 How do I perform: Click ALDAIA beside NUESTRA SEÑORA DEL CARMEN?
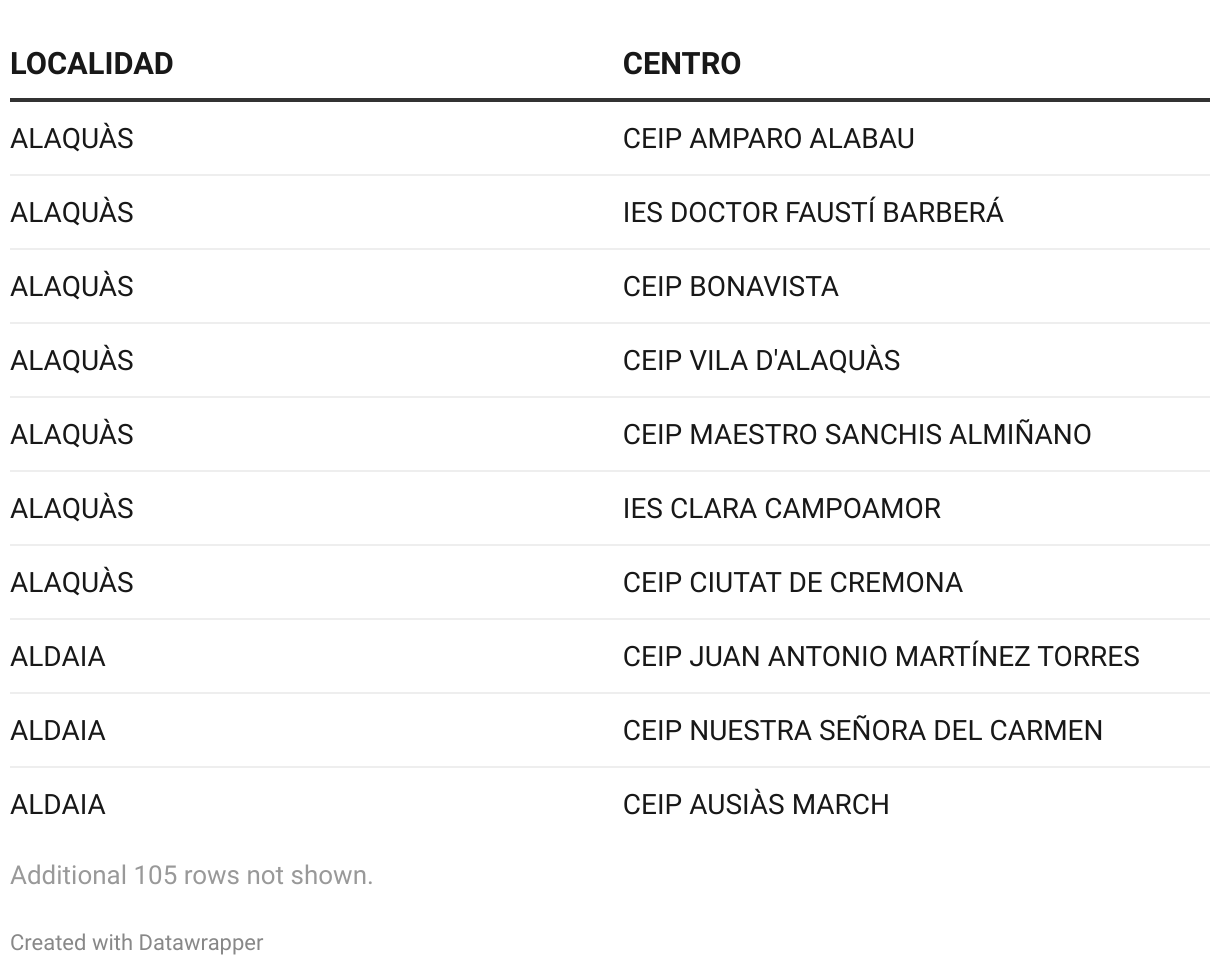coord(58,730)
